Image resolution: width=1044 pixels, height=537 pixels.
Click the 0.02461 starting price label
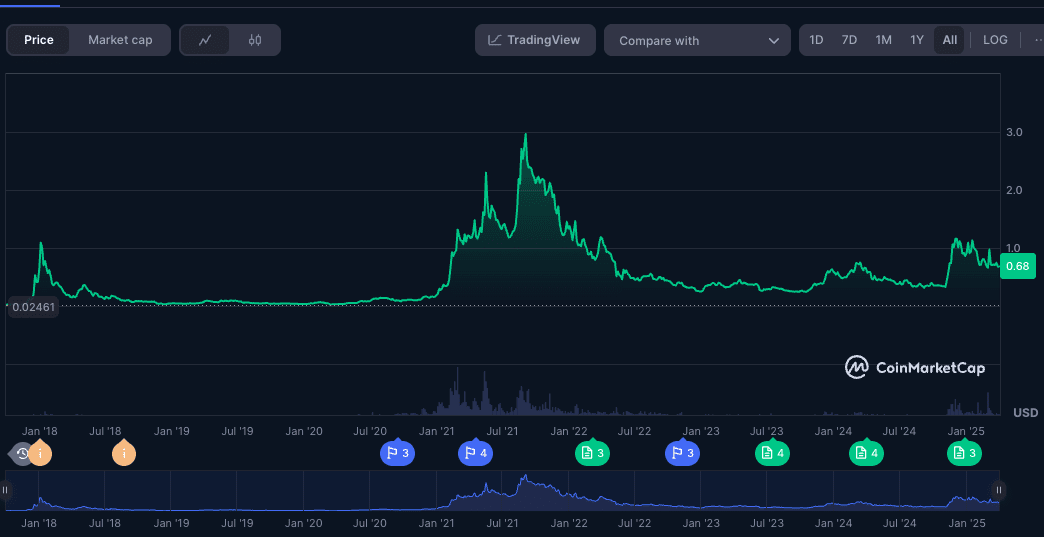33,307
